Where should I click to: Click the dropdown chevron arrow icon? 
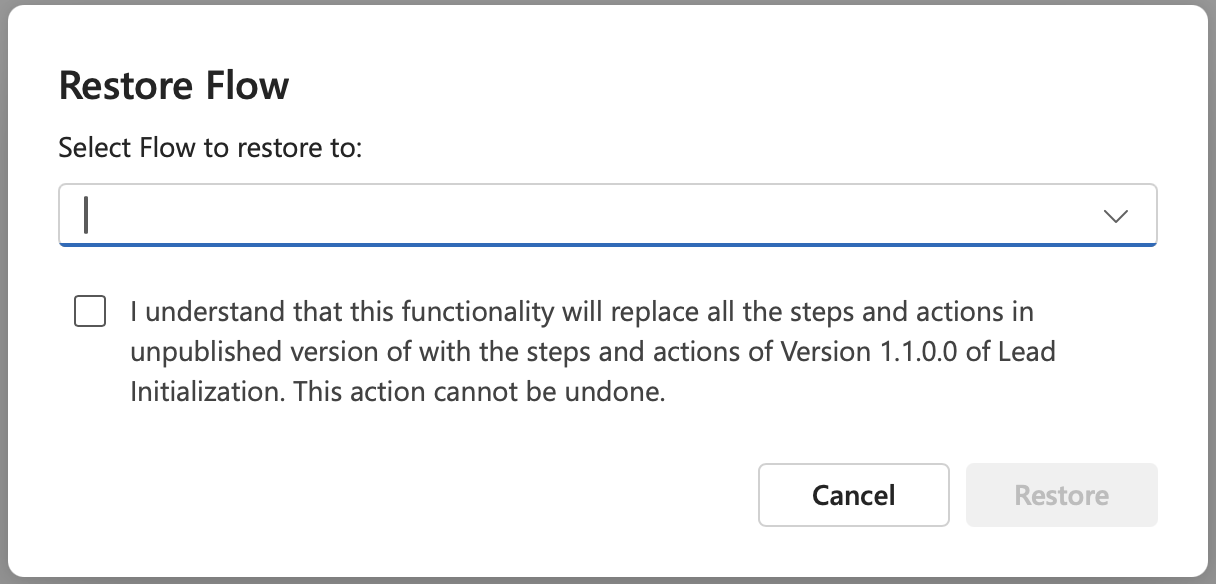[1115, 216]
